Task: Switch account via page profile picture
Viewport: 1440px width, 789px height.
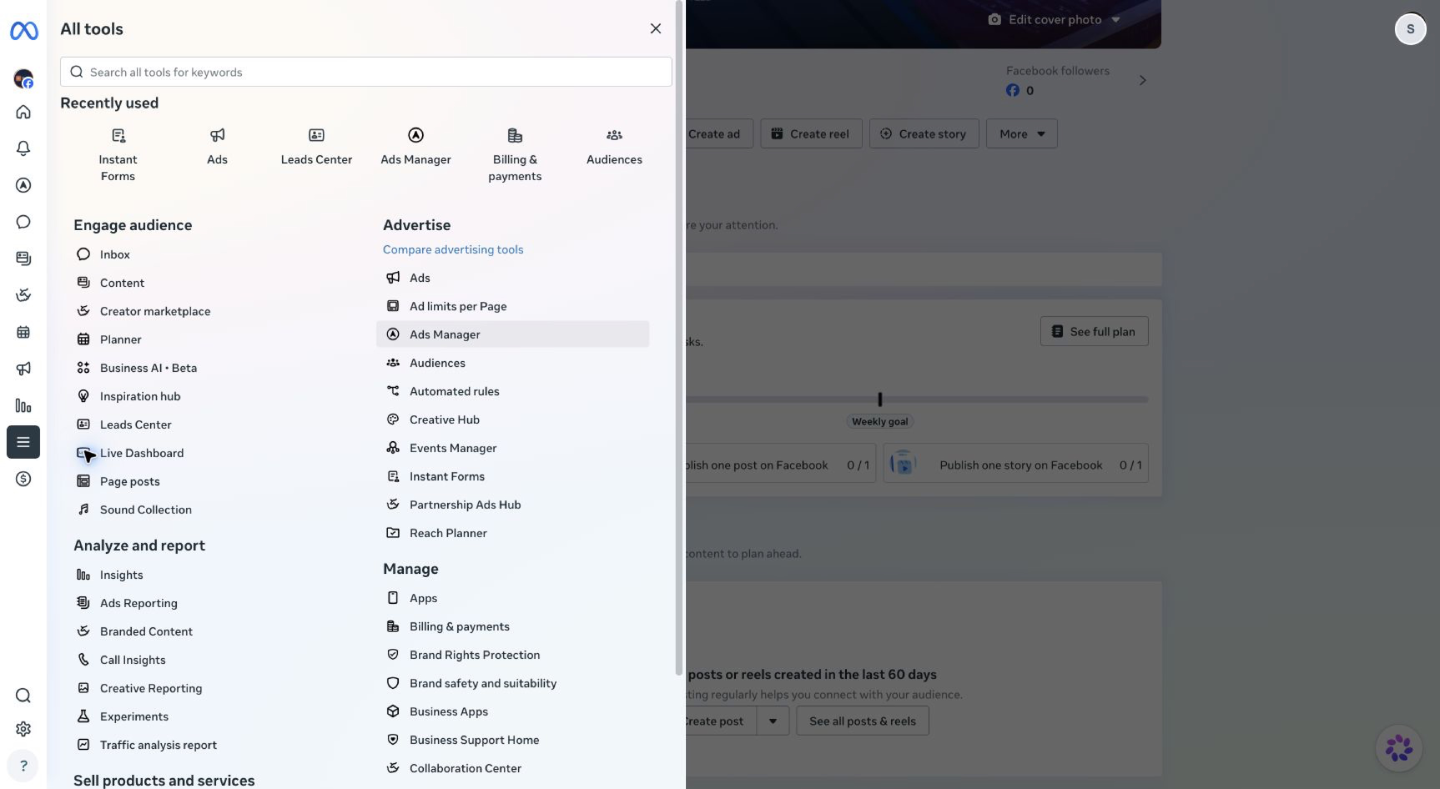Action: coord(23,79)
